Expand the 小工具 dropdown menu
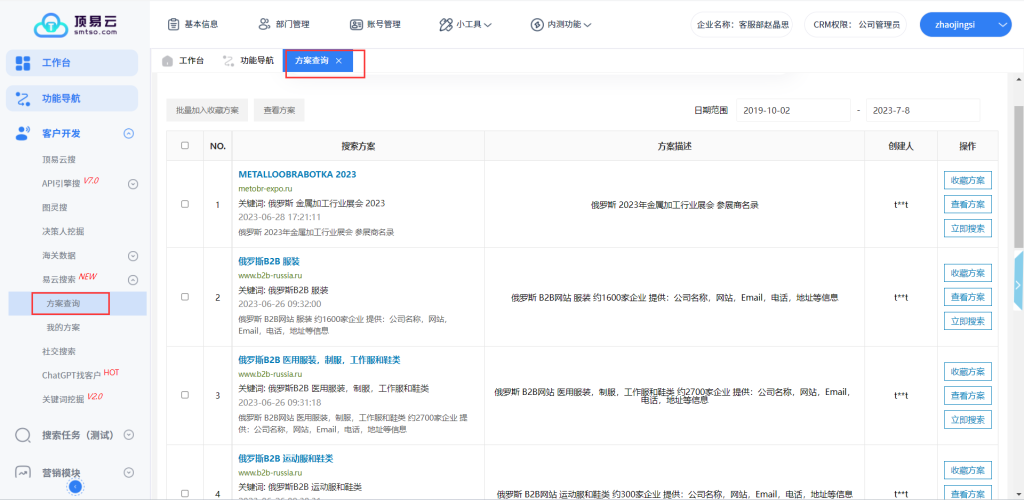Screen dimensions: 1024x500 point(467,24)
